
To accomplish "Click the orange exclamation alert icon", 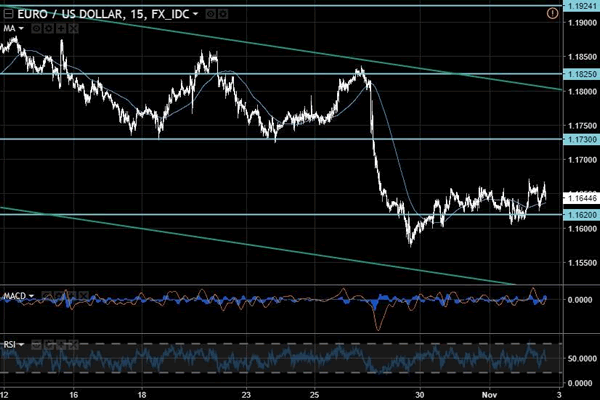I will pos(552,14).
